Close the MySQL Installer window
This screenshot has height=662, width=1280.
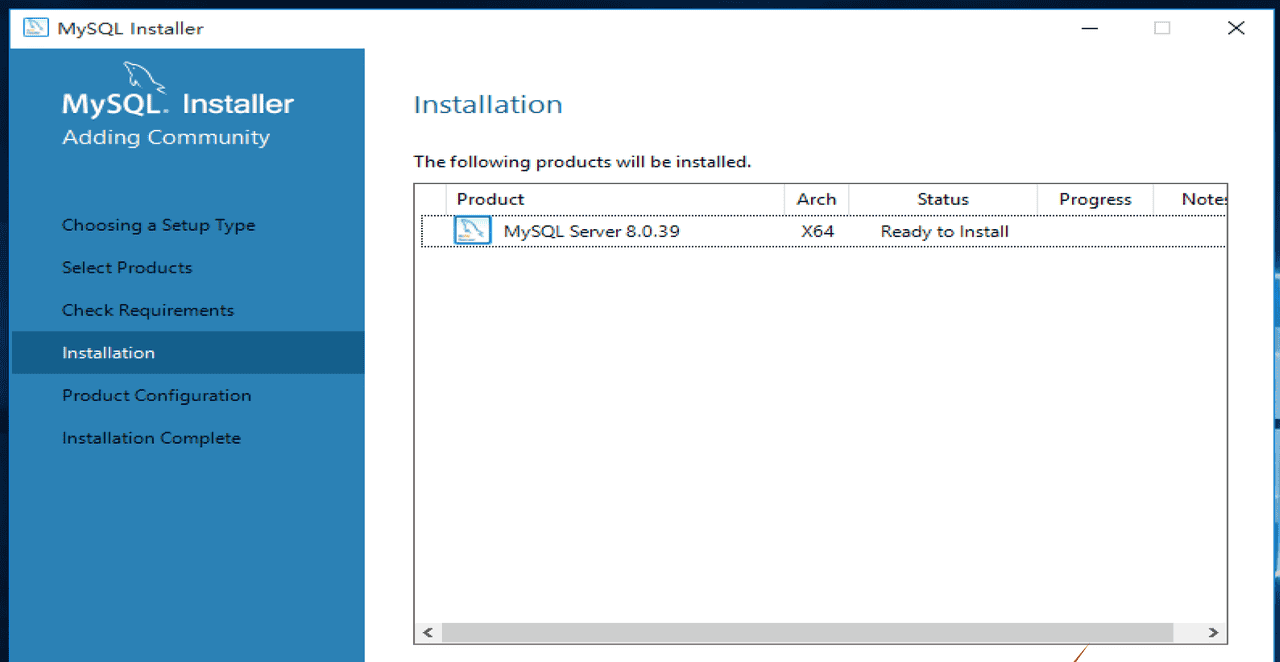(1236, 28)
